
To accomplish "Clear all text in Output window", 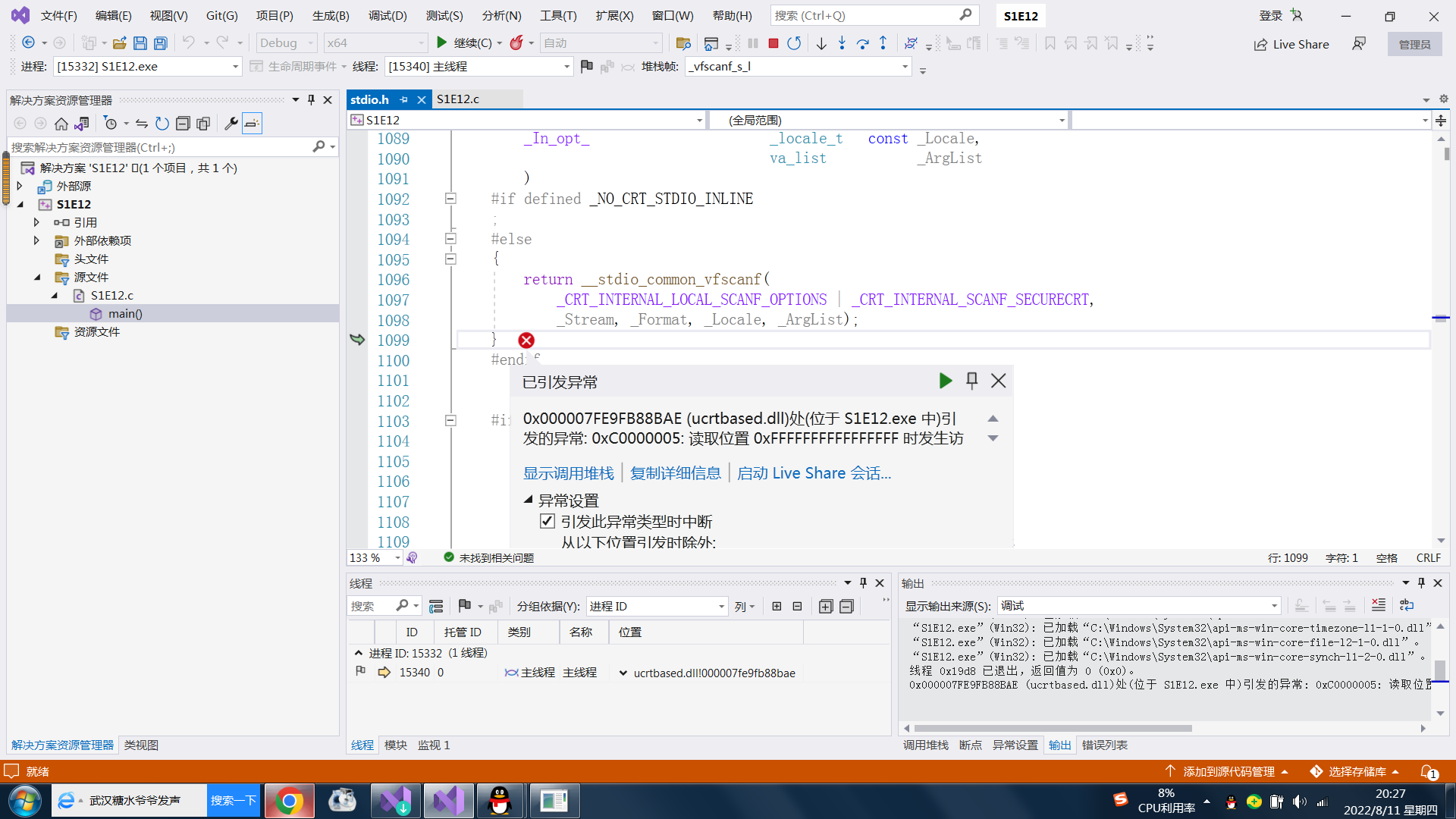I will (1379, 605).
